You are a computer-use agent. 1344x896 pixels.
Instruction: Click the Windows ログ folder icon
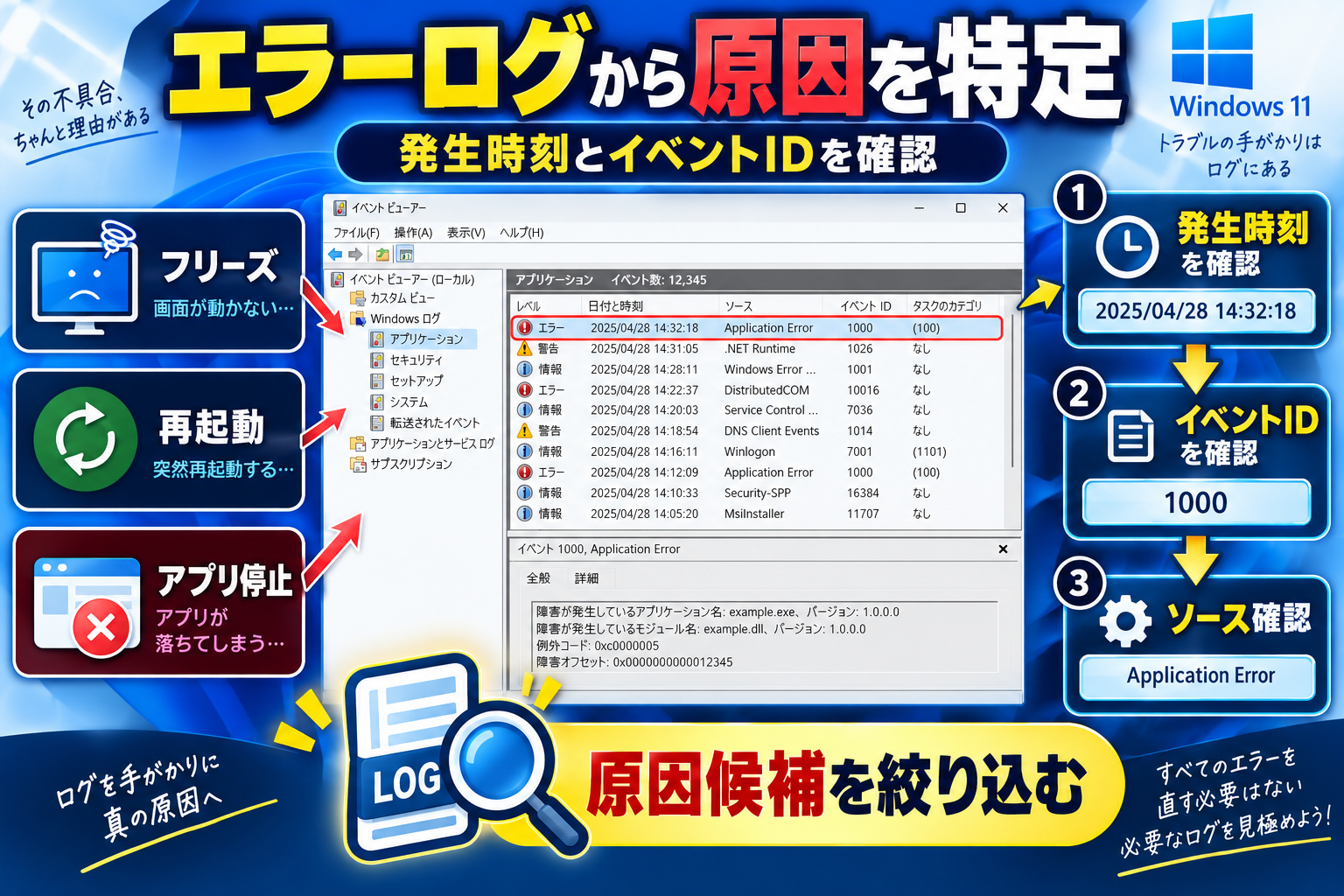tap(358, 318)
